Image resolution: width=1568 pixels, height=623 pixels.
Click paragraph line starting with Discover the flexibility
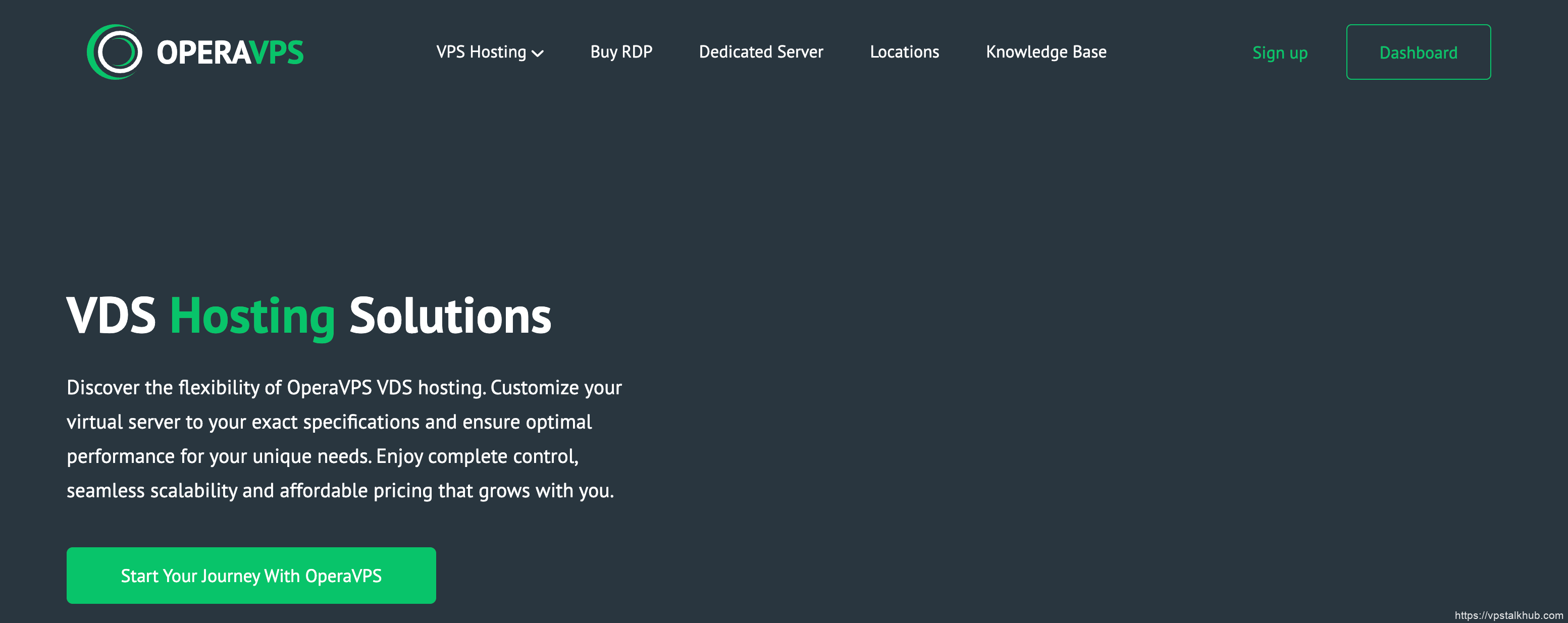(344, 388)
